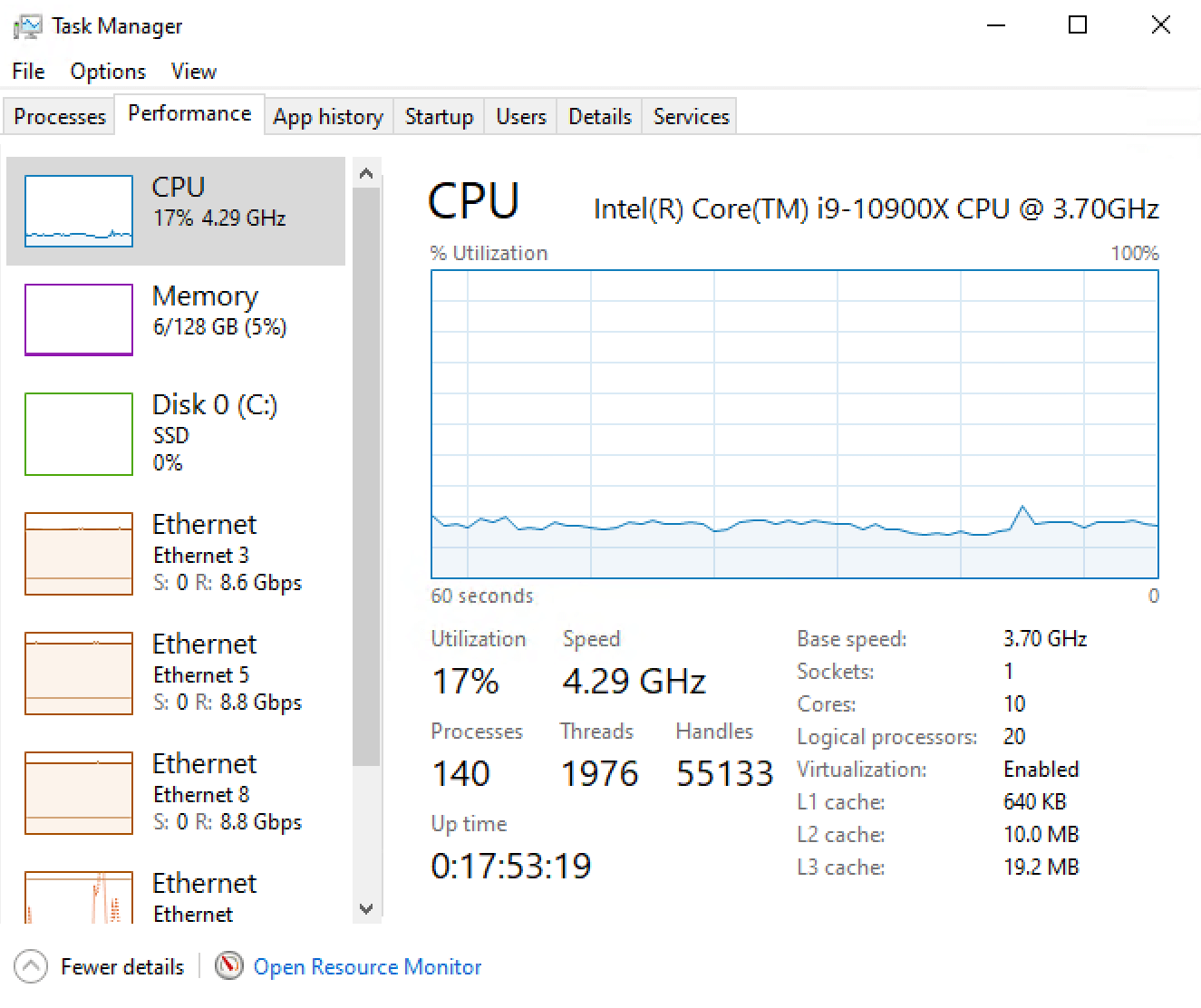The height and width of the screenshot is (1008, 1201).
Task: Collapse to Fewer details view
Action: (x=101, y=966)
